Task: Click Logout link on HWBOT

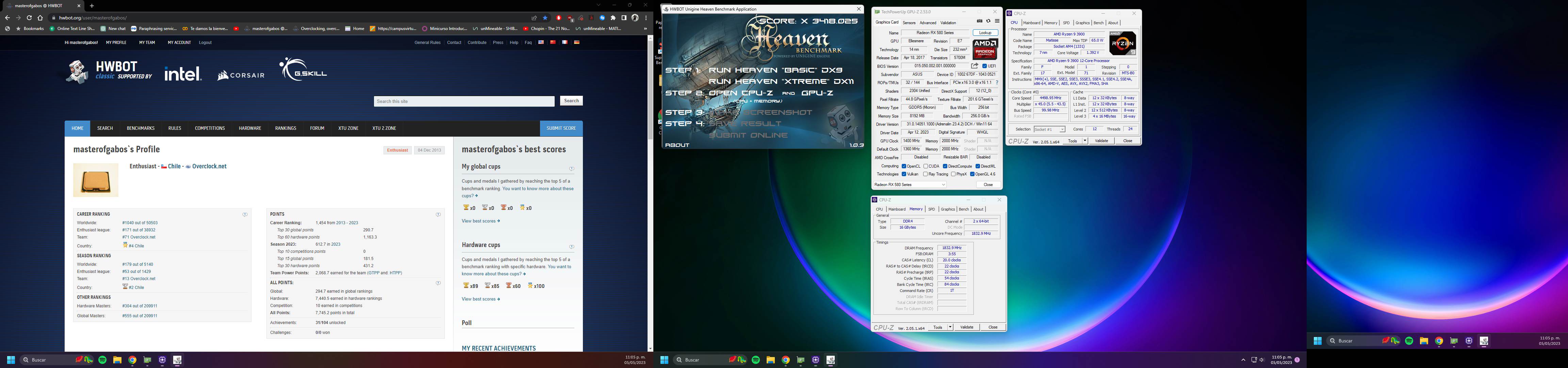Action: coord(205,43)
